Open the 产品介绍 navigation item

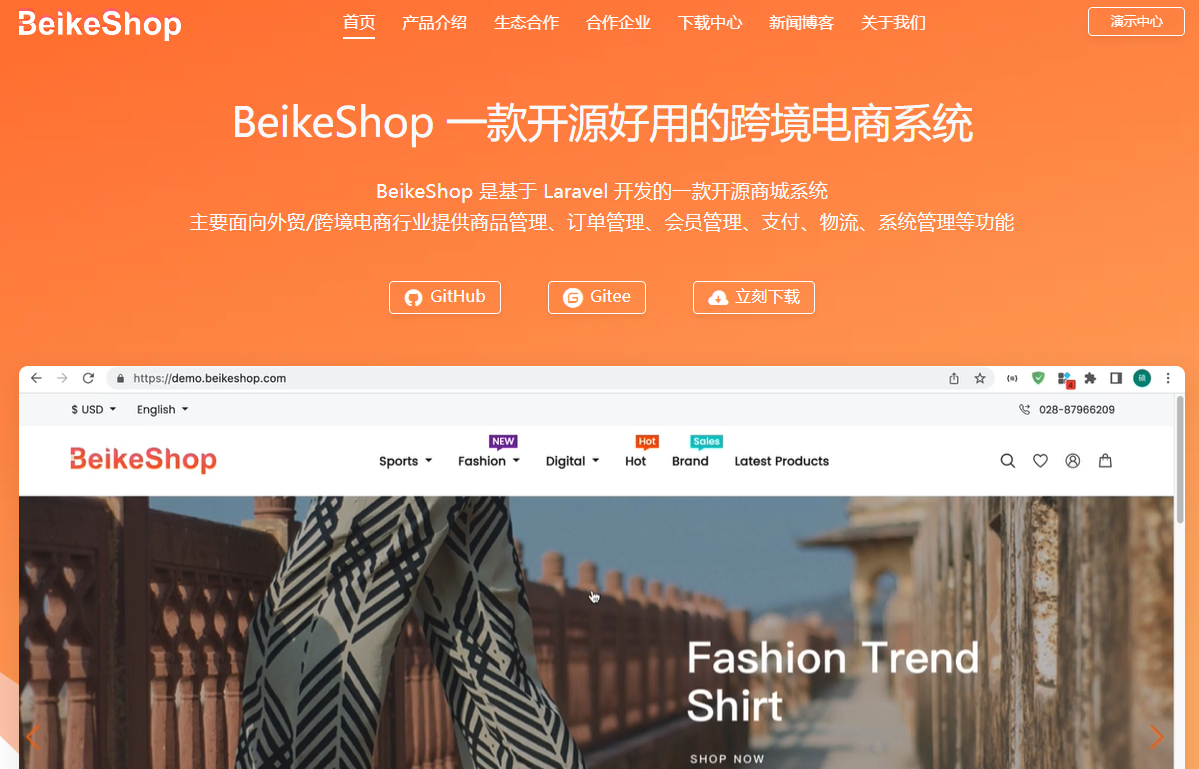coord(434,23)
